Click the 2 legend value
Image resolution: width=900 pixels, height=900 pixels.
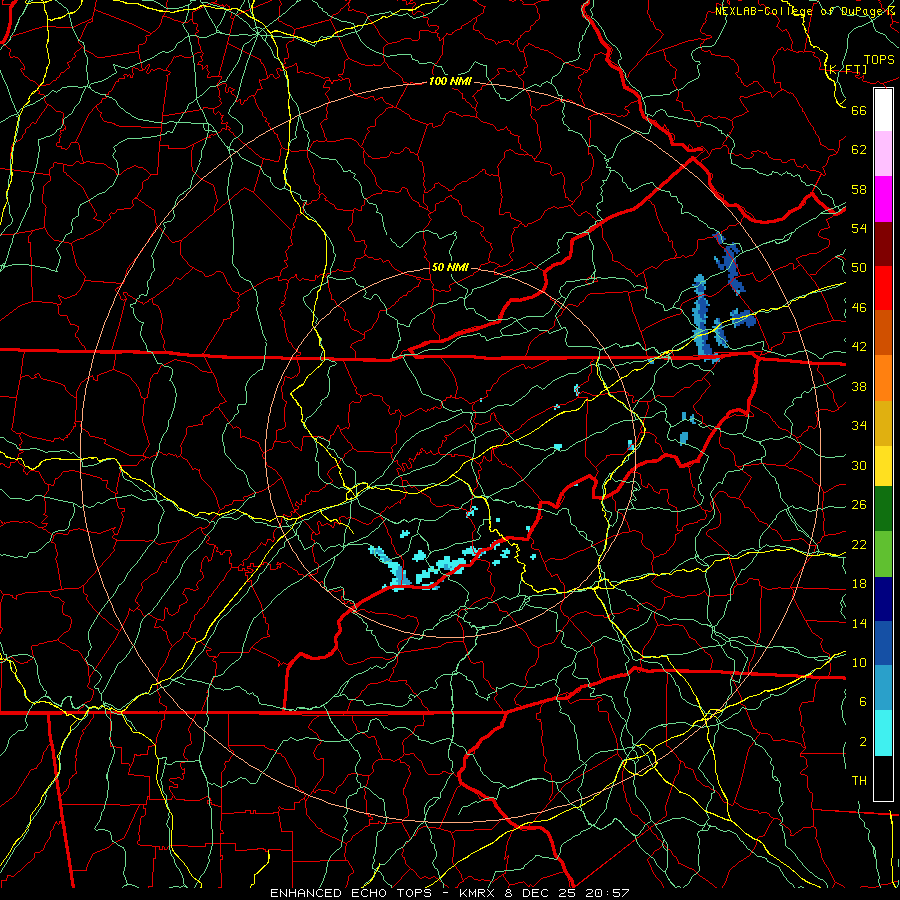pyautogui.click(x=863, y=742)
